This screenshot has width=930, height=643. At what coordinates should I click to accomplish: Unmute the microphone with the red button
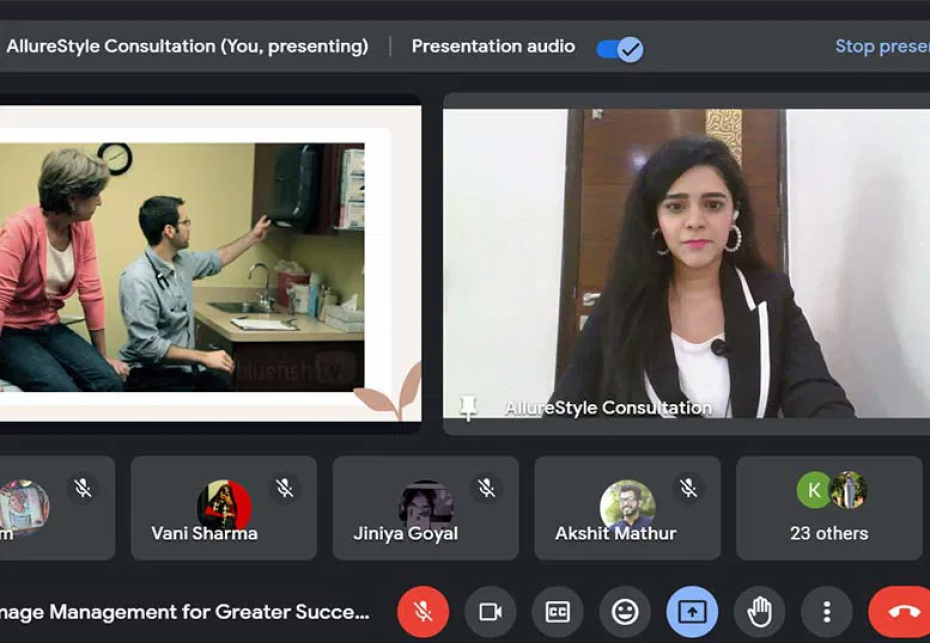423,612
